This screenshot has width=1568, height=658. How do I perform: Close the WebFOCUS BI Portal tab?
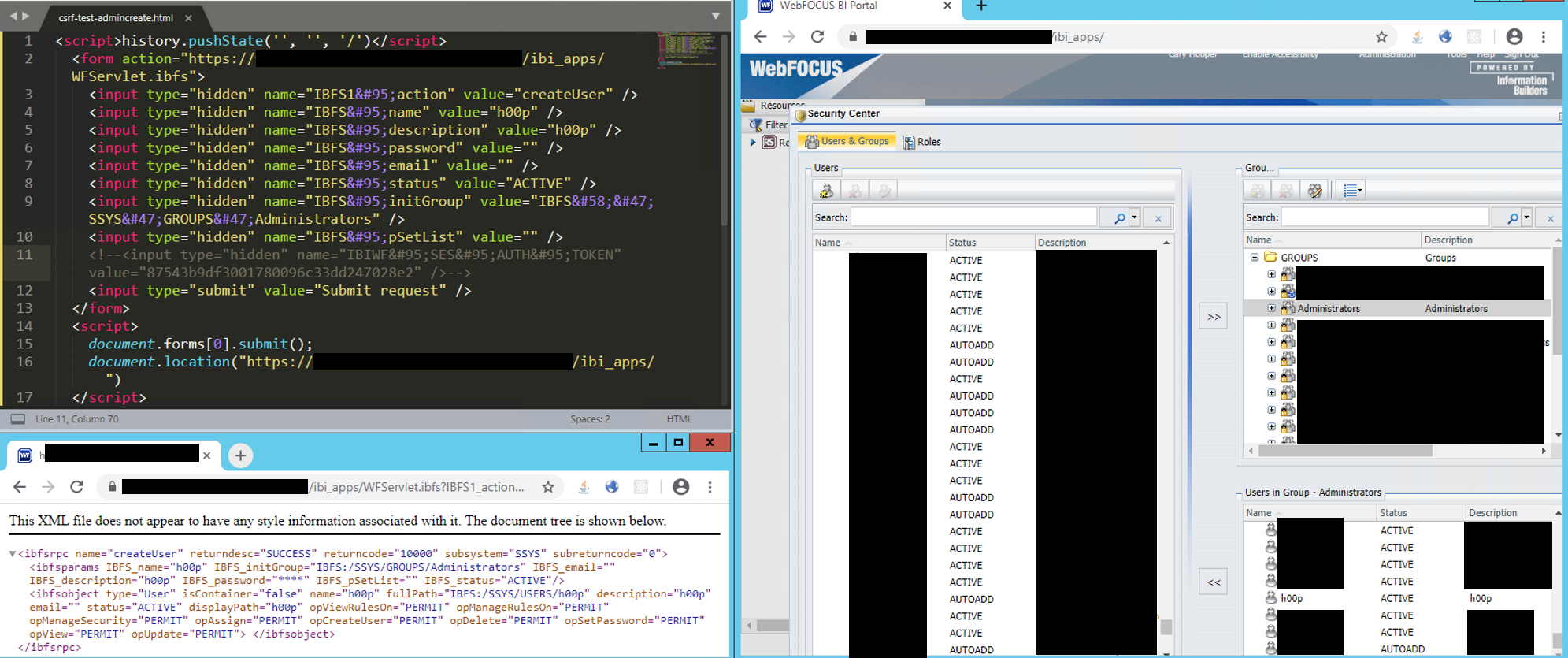(947, 6)
